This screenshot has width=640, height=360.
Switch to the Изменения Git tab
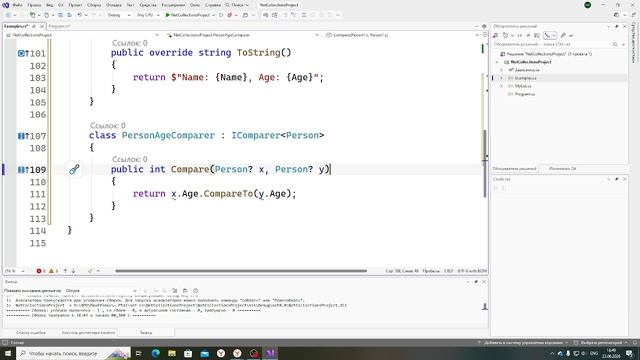point(562,169)
